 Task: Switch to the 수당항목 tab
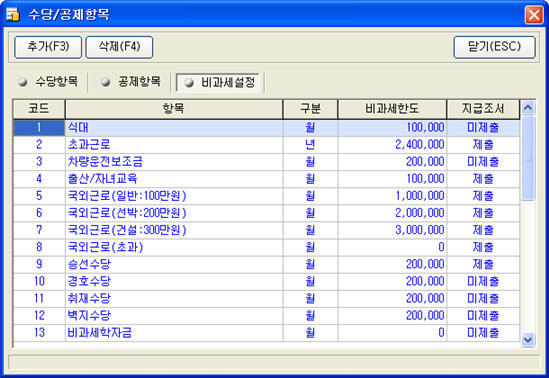tap(48, 82)
